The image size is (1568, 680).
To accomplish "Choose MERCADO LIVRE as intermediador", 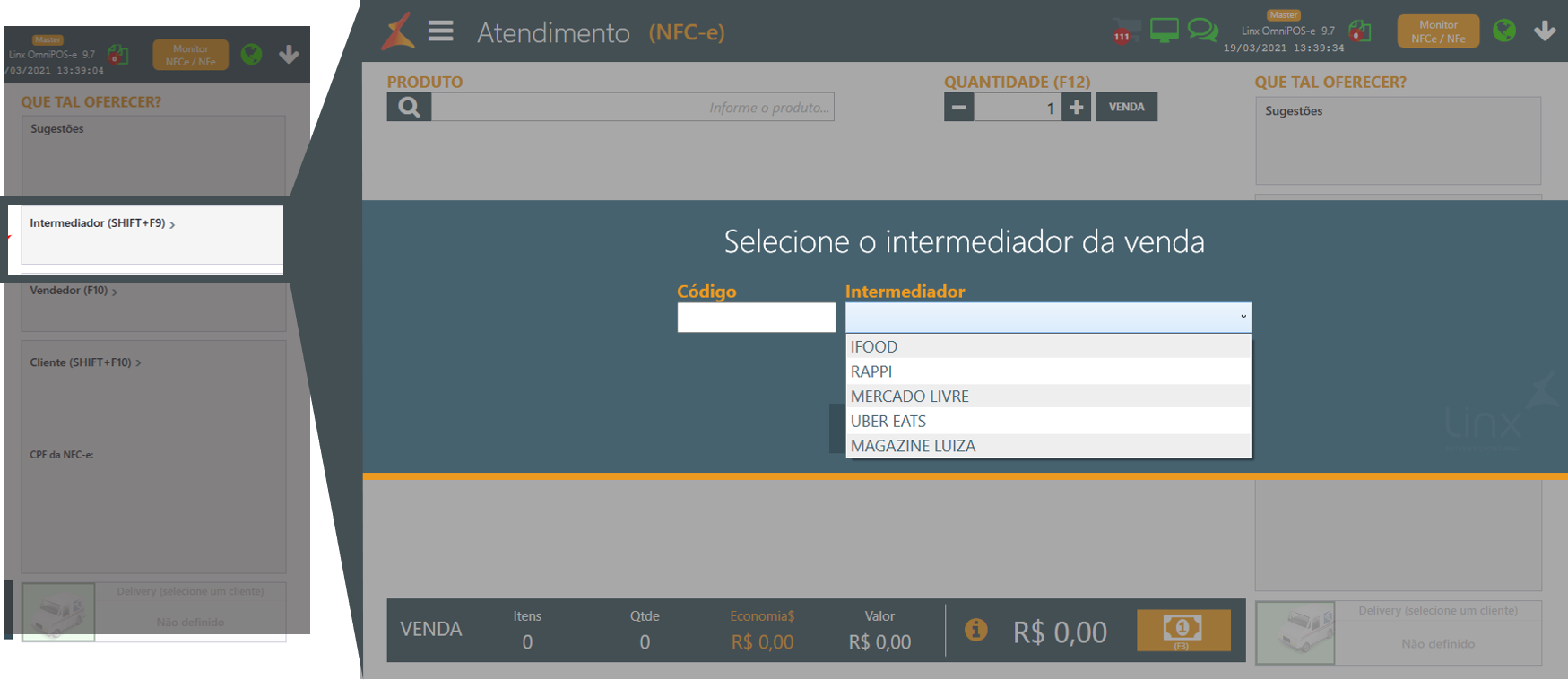I will click(x=1048, y=397).
